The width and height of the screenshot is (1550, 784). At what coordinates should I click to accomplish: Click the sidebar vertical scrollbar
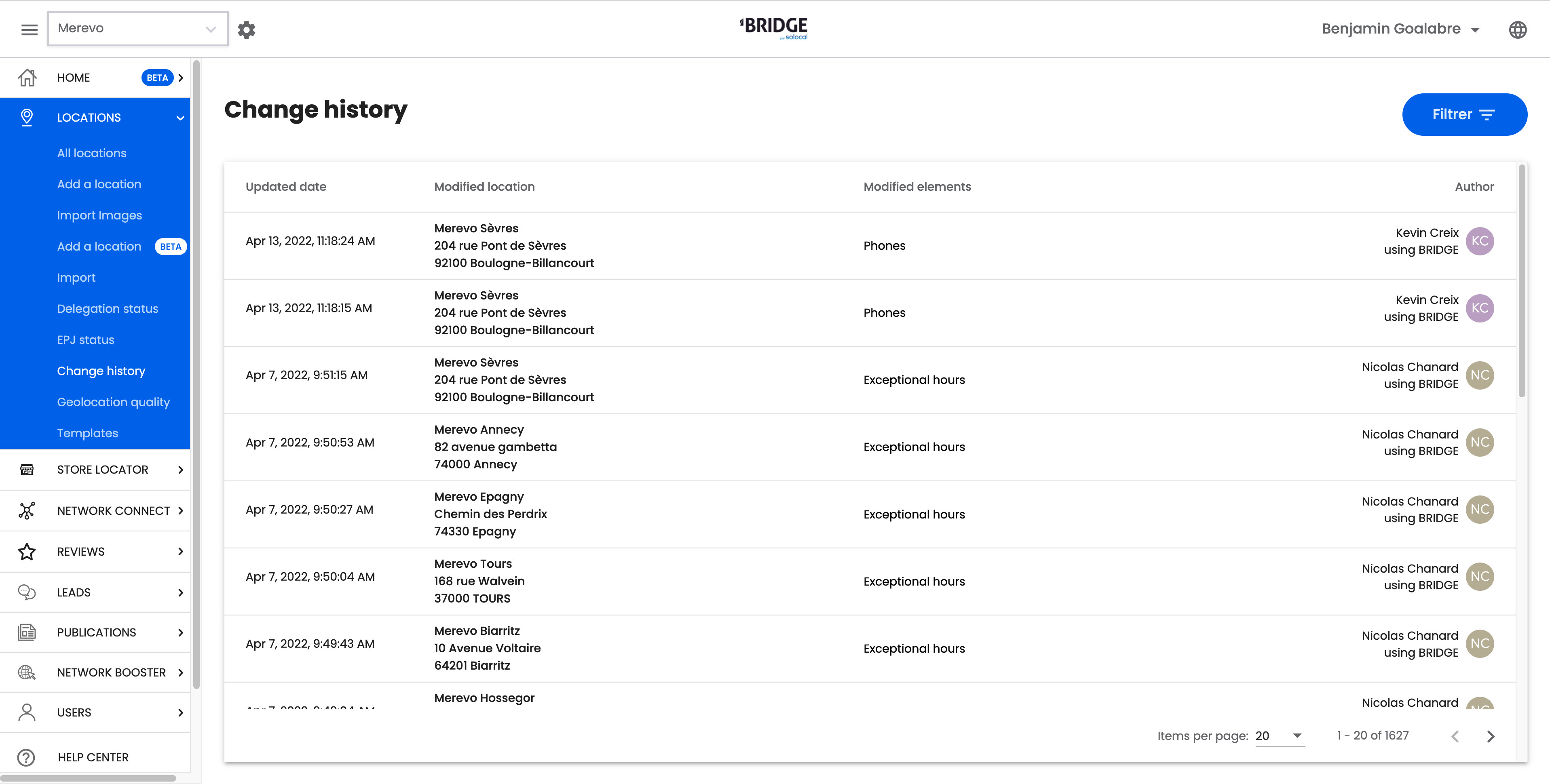click(x=196, y=374)
